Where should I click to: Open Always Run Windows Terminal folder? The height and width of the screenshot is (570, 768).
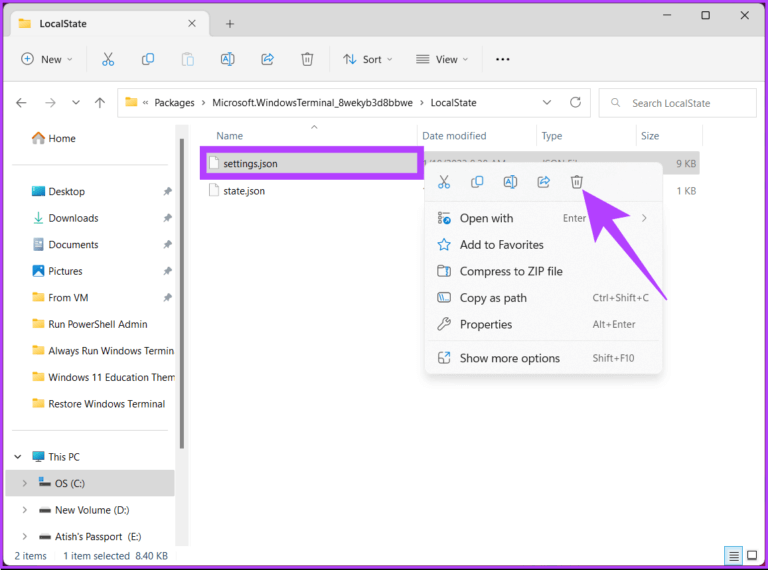click(103, 351)
